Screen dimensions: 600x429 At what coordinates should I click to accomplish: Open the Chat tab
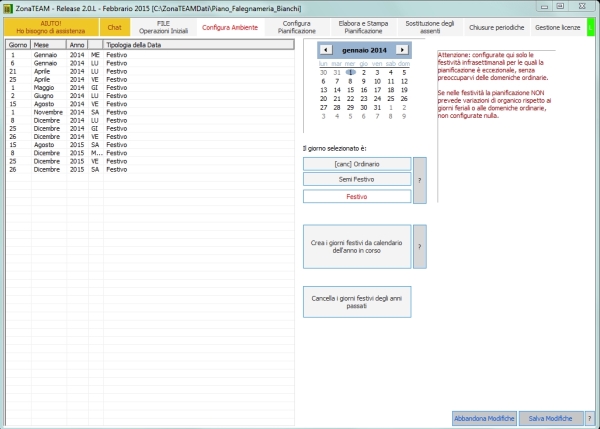point(114,27)
